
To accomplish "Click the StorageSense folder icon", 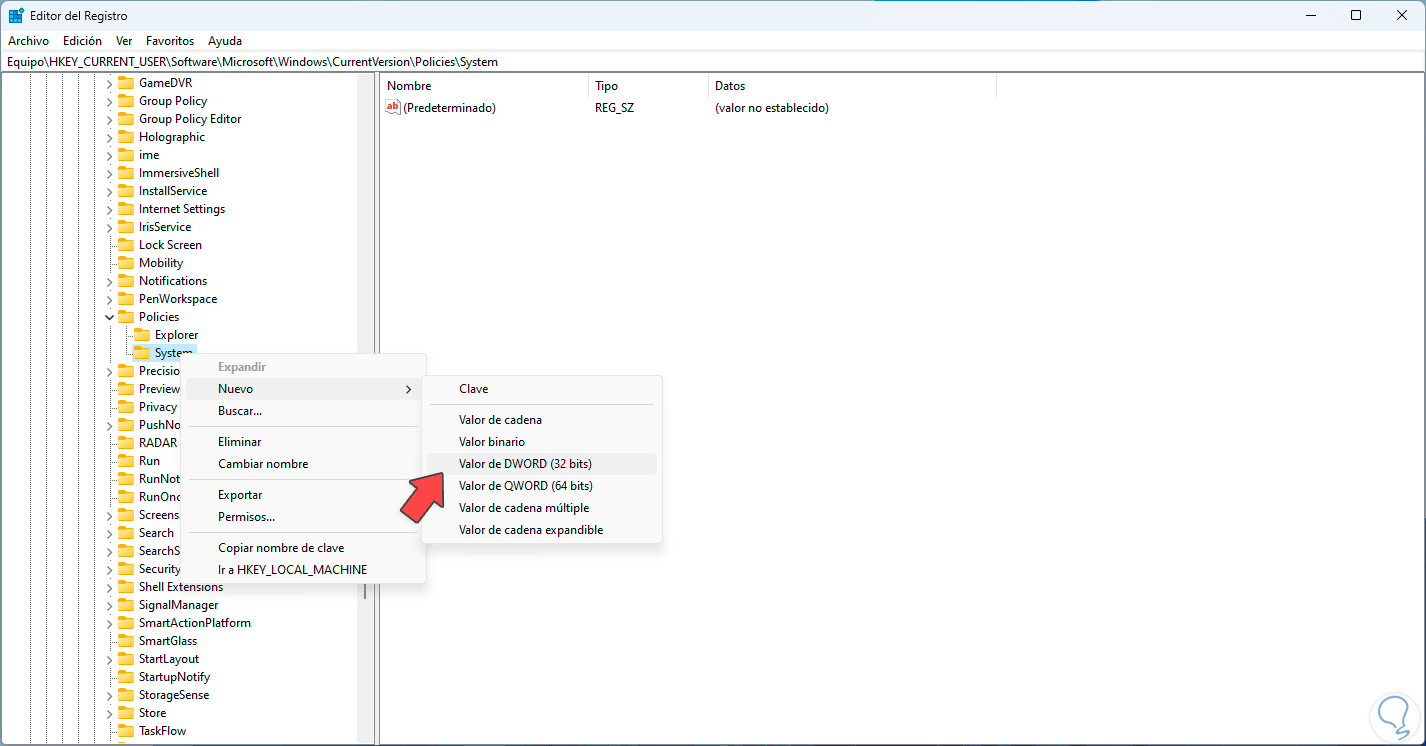I will pos(126,695).
